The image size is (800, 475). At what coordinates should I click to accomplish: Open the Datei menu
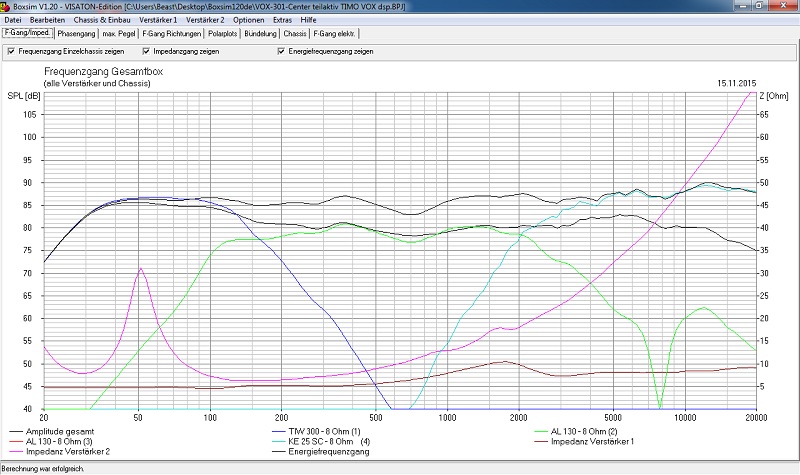click(13, 20)
